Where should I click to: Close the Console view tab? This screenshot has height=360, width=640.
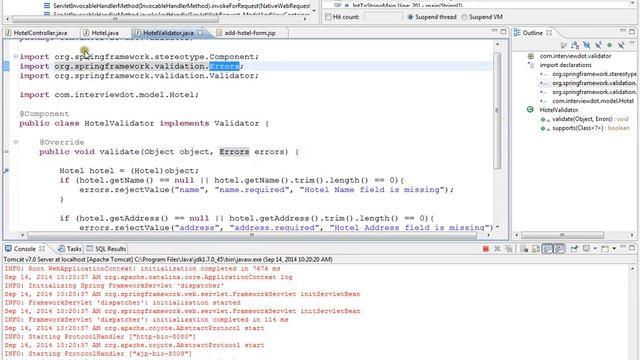click(x=42, y=248)
